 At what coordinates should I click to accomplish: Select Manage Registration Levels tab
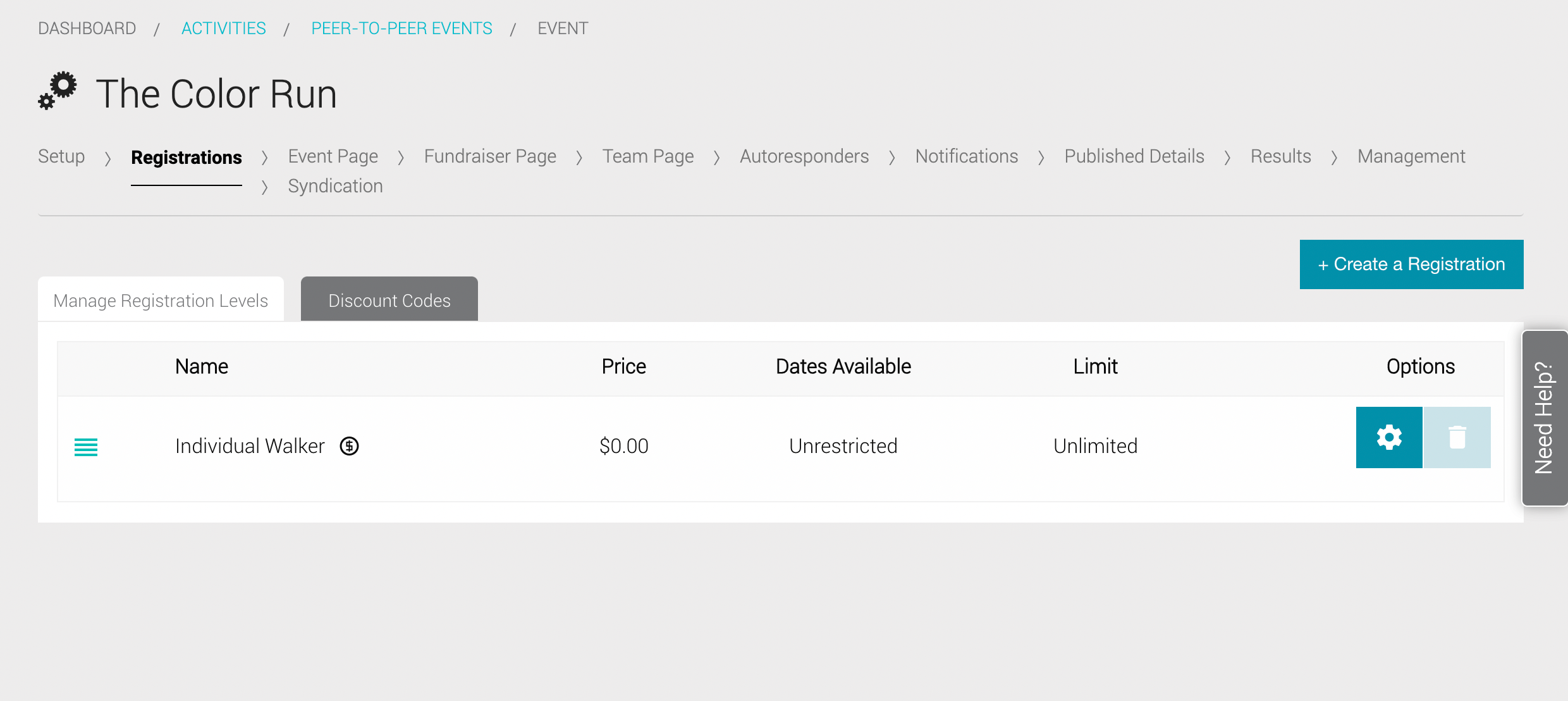161,300
